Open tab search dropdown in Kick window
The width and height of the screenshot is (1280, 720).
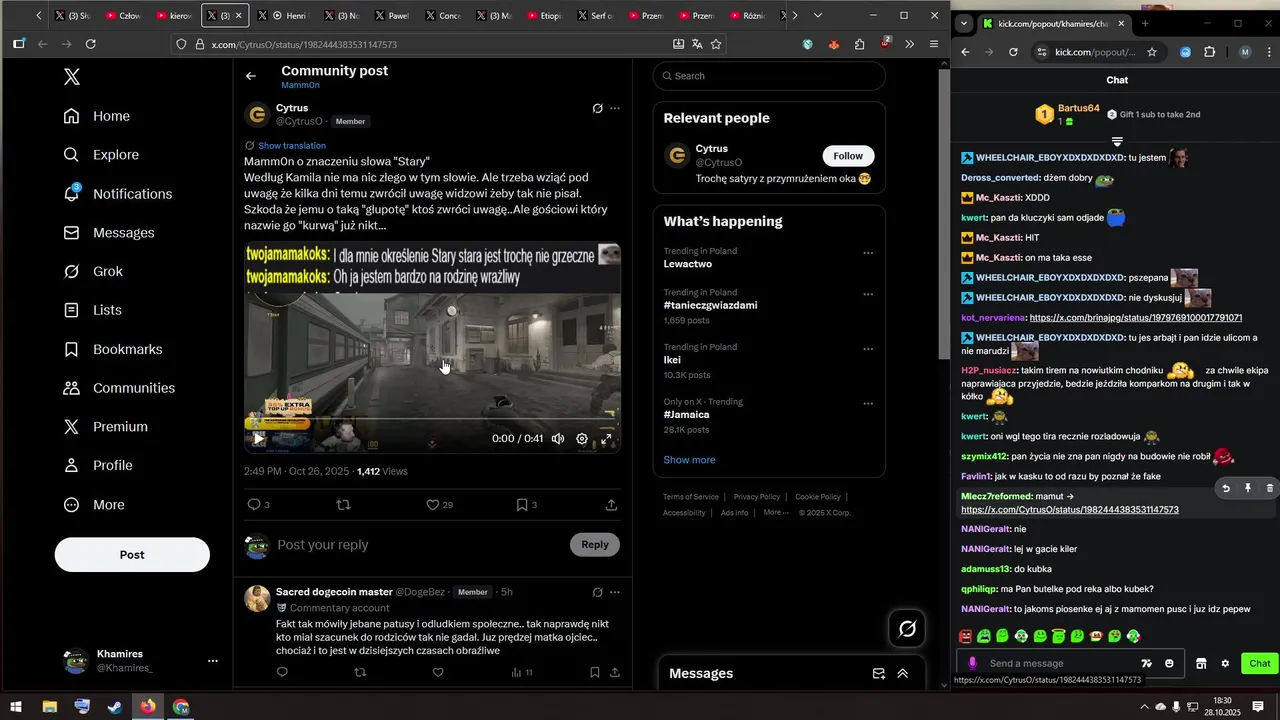click(x=963, y=23)
